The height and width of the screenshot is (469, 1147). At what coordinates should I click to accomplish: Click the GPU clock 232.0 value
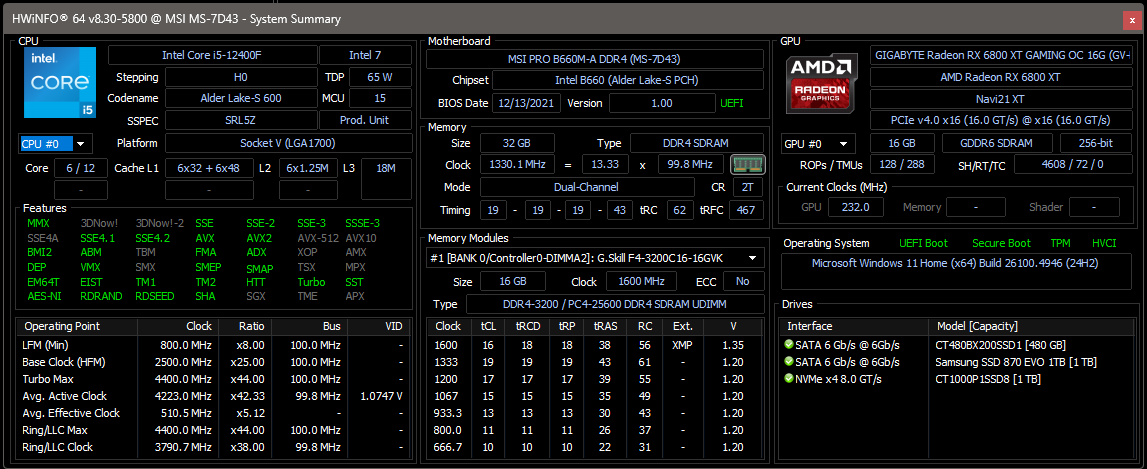coord(855,207)
